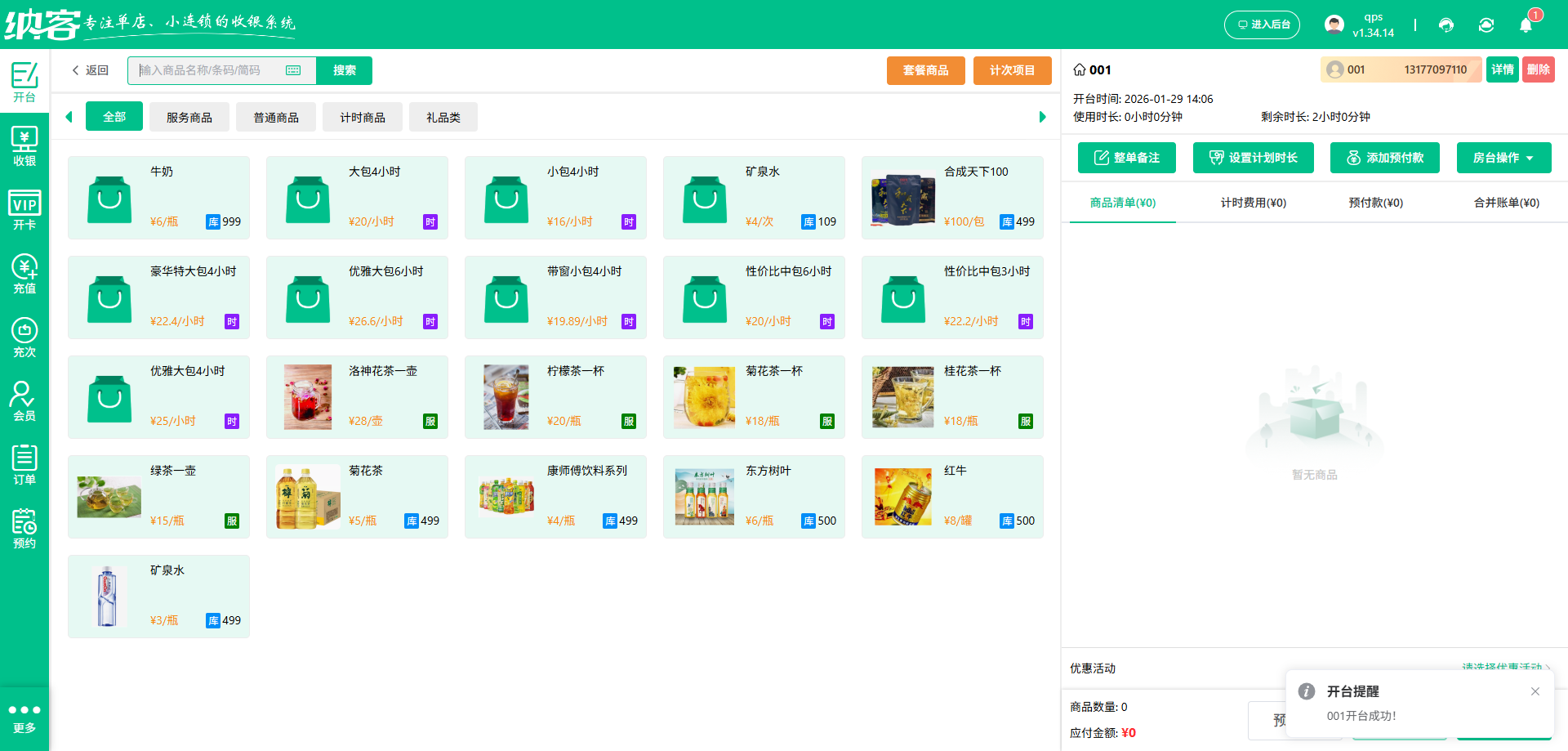Click the notification bell with badge 1
The width and height of the screenshot is (1568, 751).
point(1526,24)
